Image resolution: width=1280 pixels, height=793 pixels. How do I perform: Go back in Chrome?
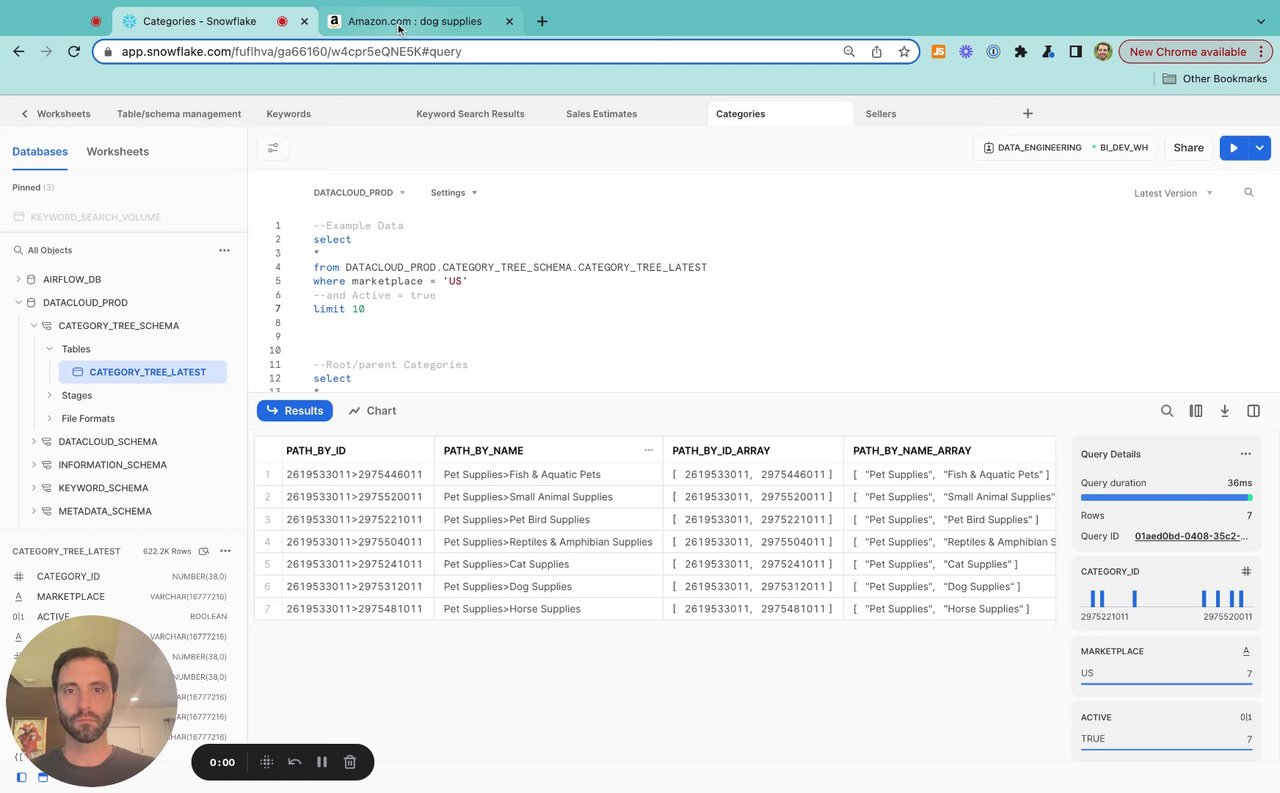[x=19, y=51]
